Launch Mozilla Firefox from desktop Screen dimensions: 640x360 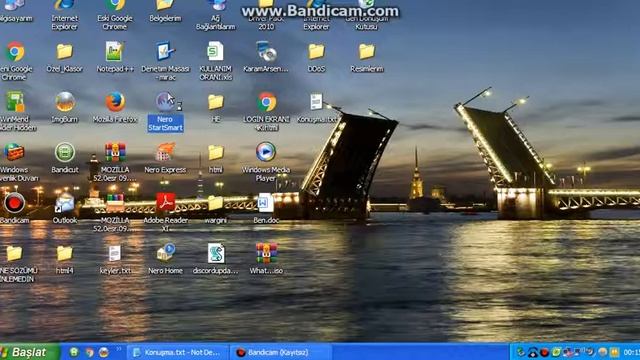pyautogui.click(x=115, y=107)
